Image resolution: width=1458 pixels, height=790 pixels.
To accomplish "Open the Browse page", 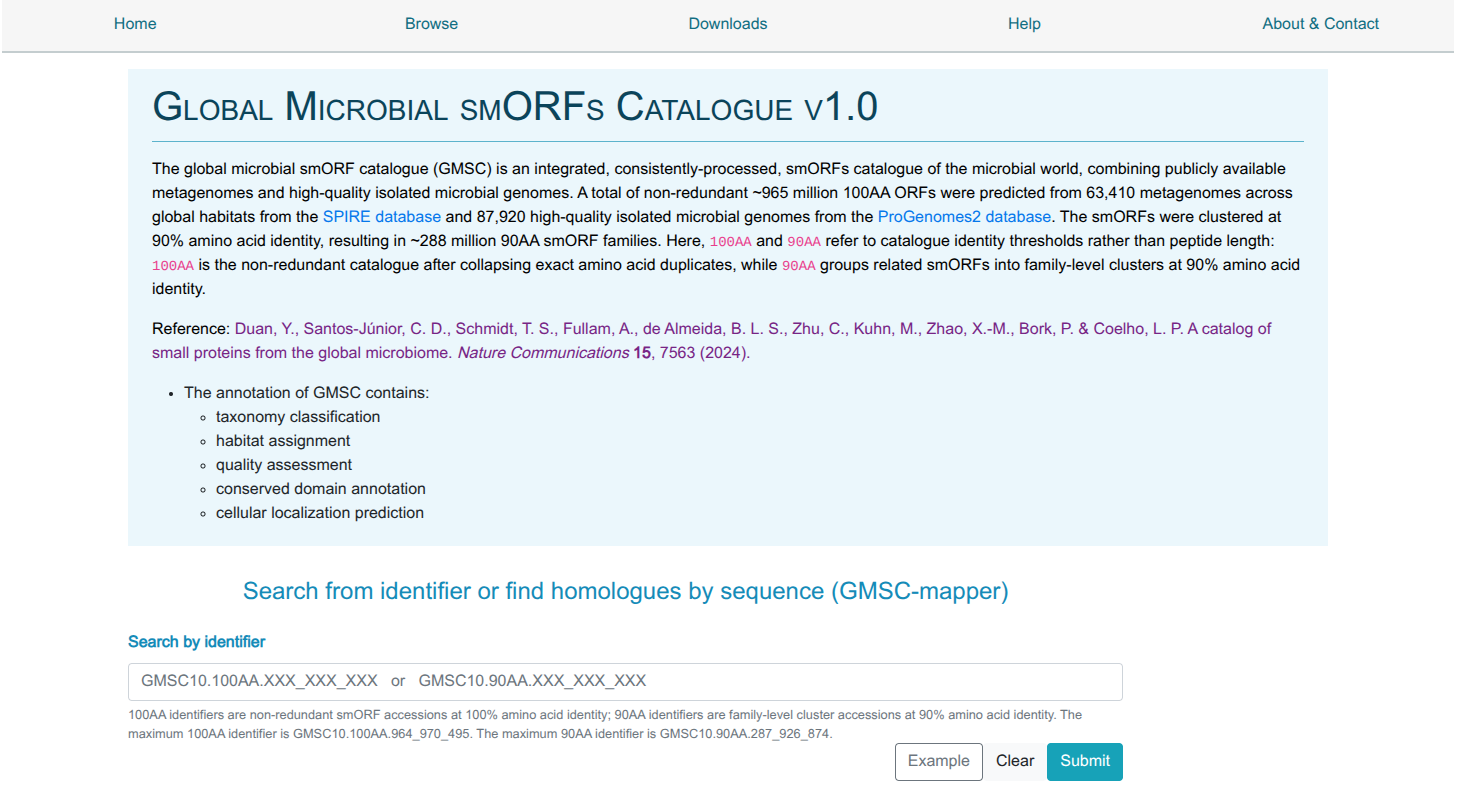I will [431, 23].
